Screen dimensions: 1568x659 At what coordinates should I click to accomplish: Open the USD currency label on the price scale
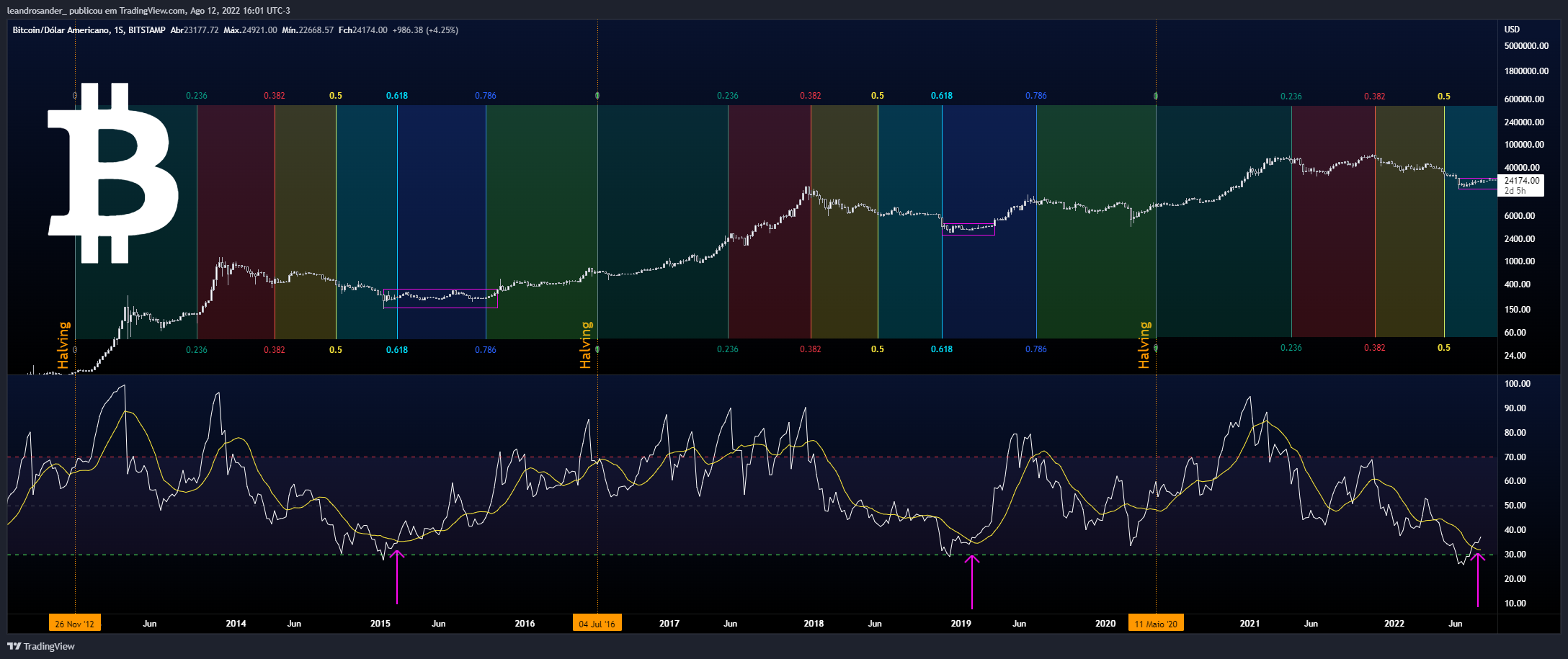1512,30
